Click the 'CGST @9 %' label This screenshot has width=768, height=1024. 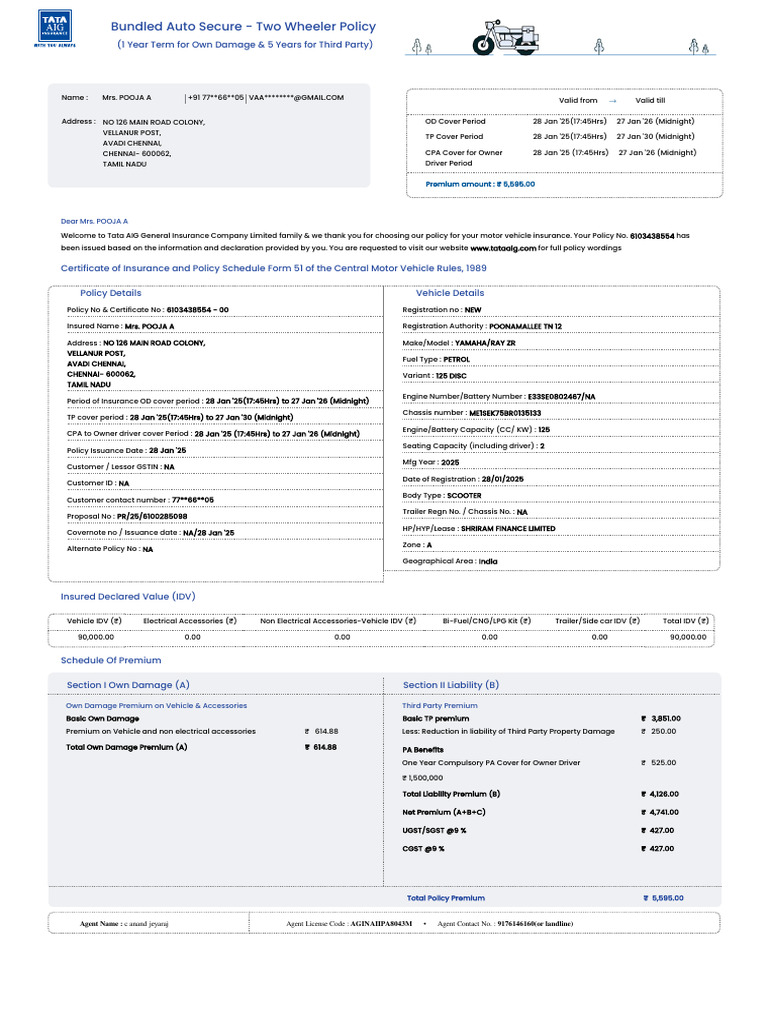423,850
